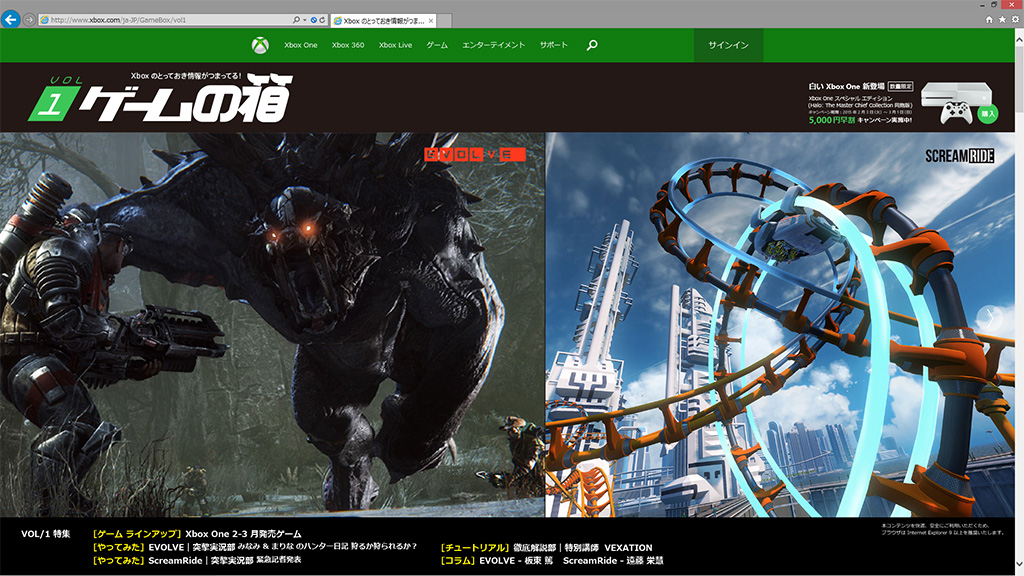Open a new blank tab
Screen dimensions: 1024x576
445,20
